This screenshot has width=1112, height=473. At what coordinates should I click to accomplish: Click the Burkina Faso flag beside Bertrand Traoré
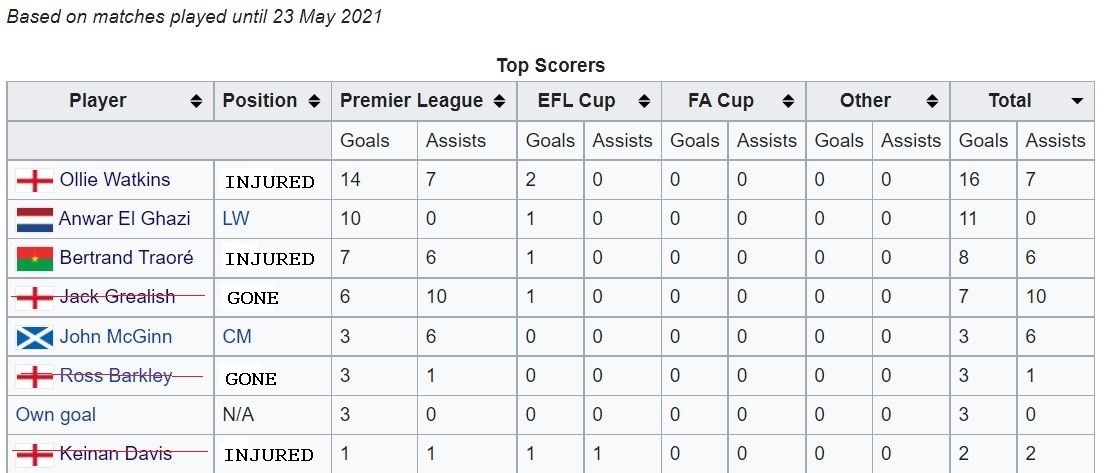(35, 259)
